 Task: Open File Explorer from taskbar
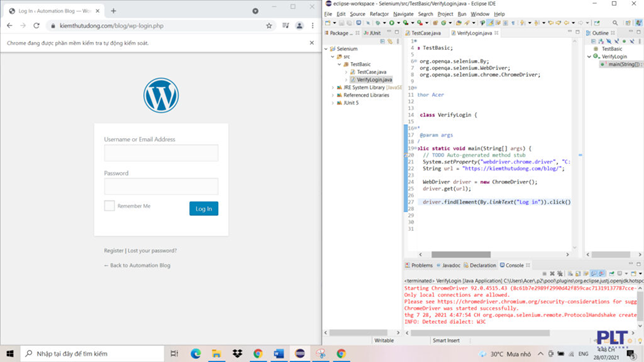[216, 353]
